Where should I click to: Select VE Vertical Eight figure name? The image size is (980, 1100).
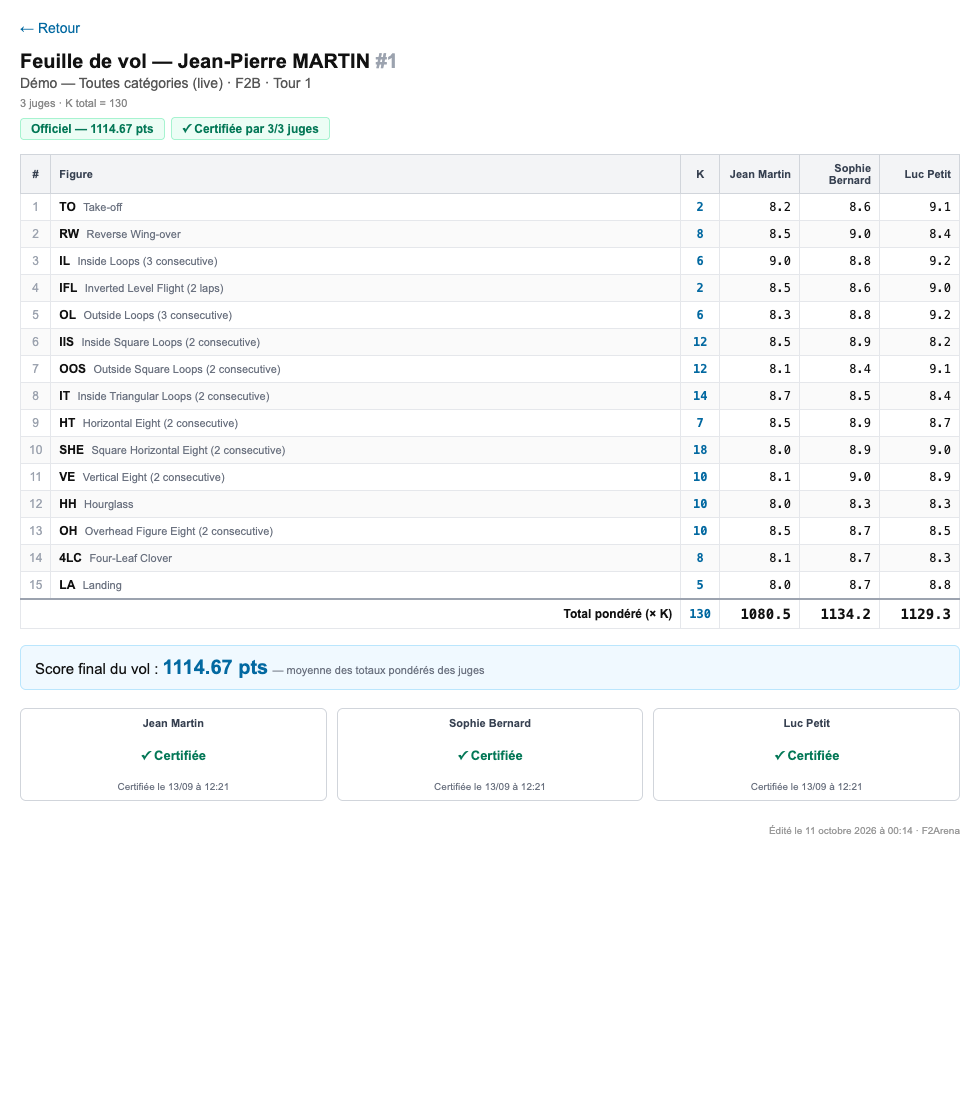142,477
